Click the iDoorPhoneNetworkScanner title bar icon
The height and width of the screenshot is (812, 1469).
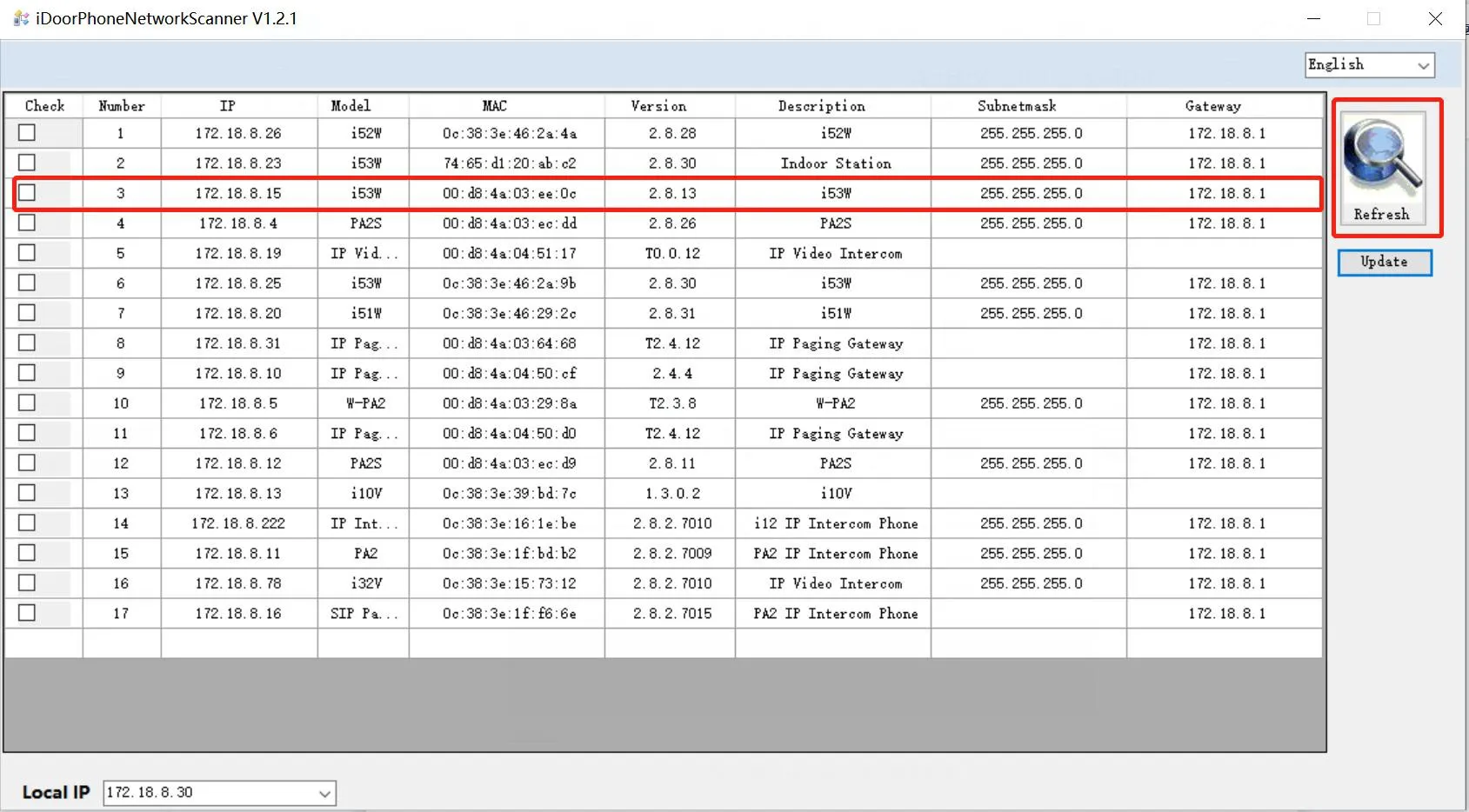(19, 17)
